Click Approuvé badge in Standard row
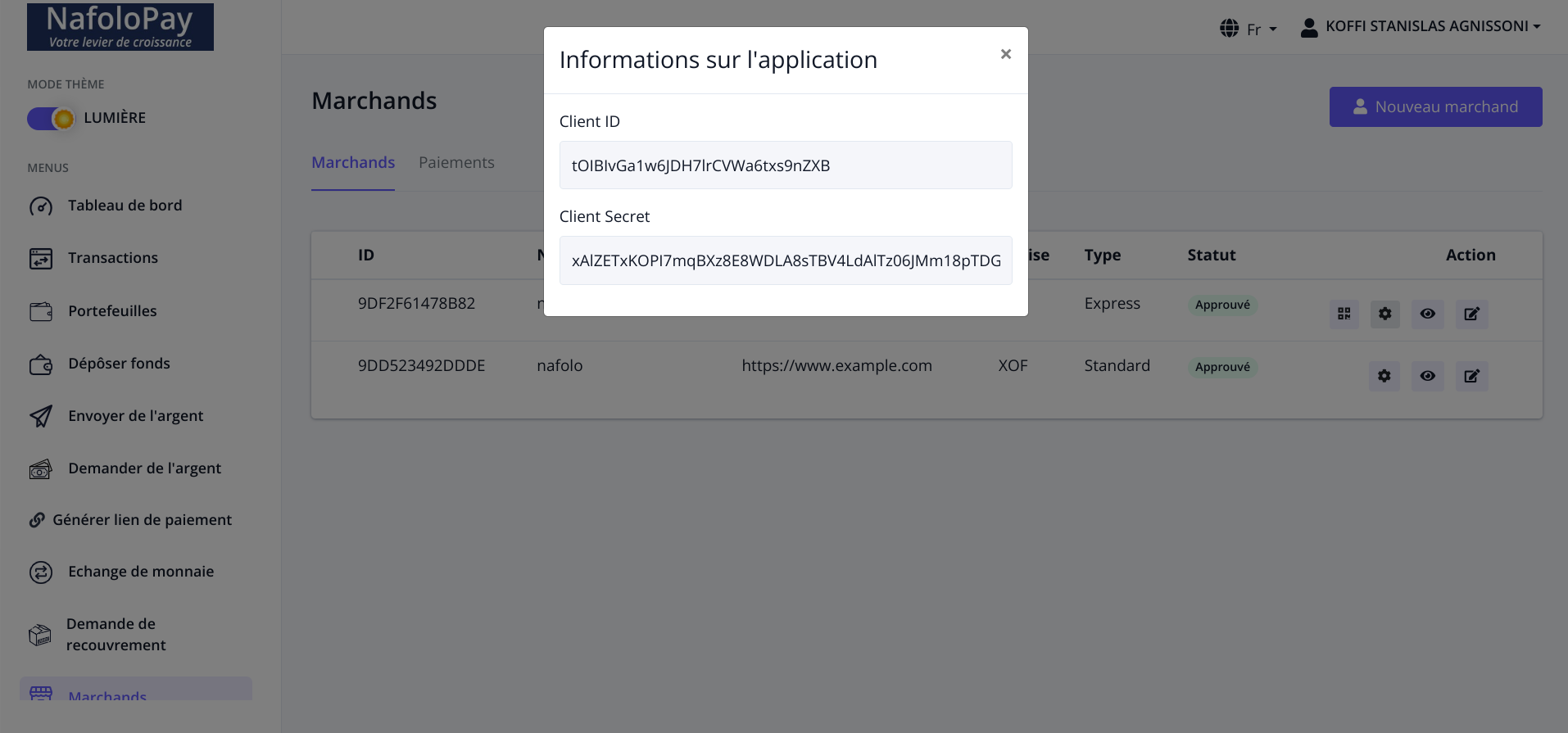 (1222, 367)
